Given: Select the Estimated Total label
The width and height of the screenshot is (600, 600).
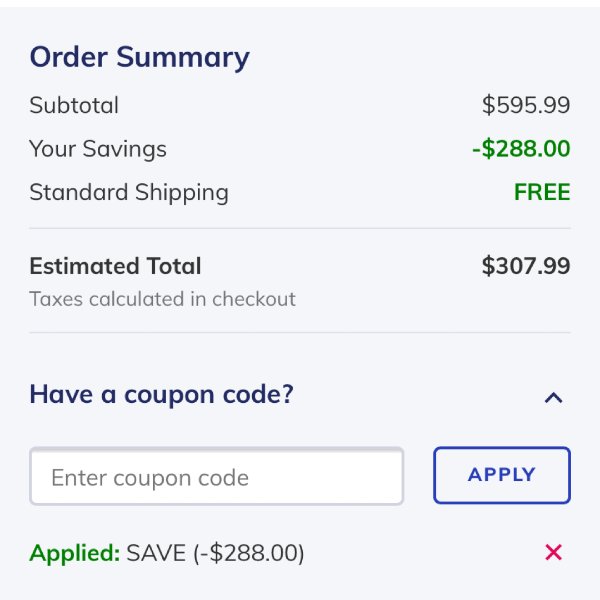Looking at the screenshot, I should click(x=115, y=266).
